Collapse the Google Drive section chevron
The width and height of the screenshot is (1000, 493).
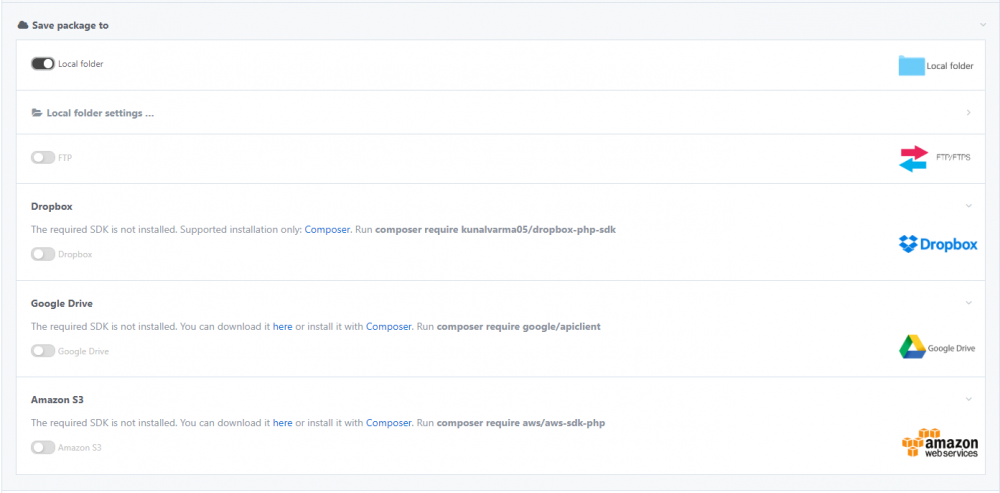click(x=968, y=303)
